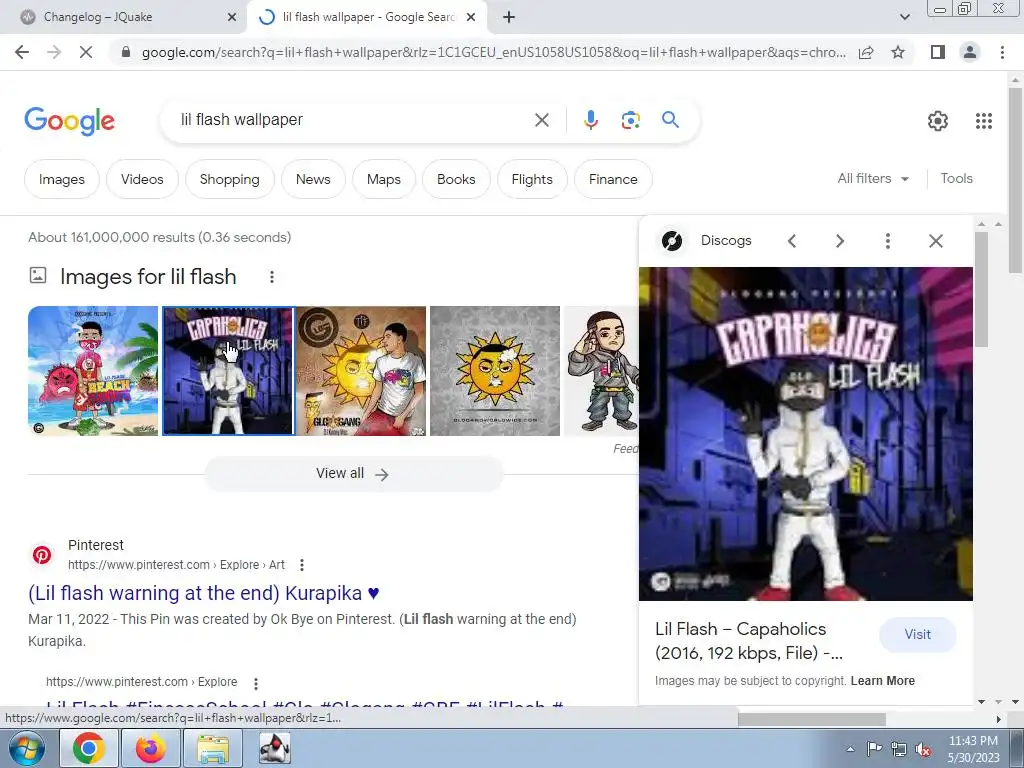Viewport: 1024px width, 768px height.
Task: Open more options in image preview panel
Action: 888,241
